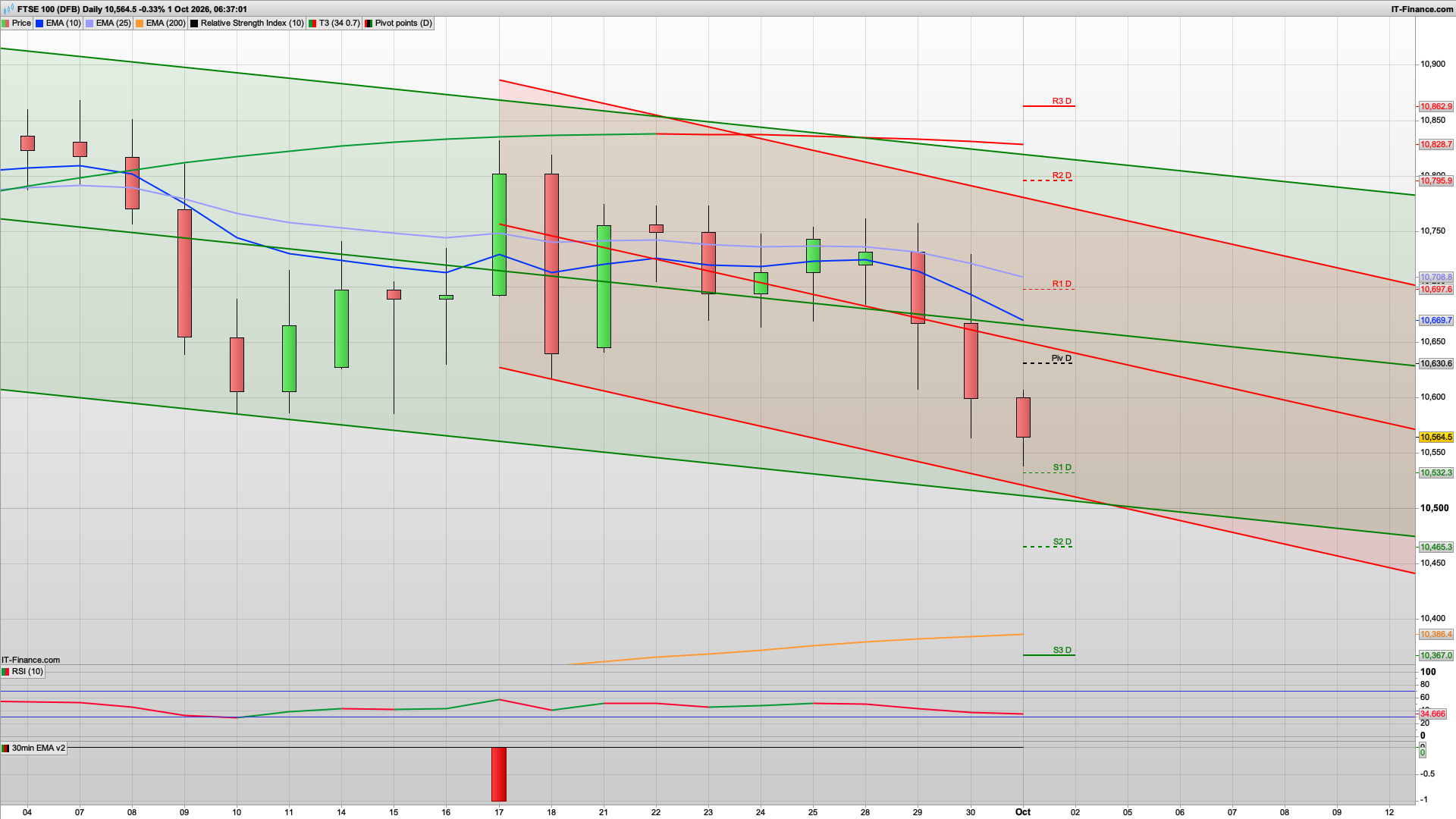Click the 10,465.3 S2 value tag
Image resolution: width=1456 pixels, height=819 pixels.
click(x=1436, y=547)
